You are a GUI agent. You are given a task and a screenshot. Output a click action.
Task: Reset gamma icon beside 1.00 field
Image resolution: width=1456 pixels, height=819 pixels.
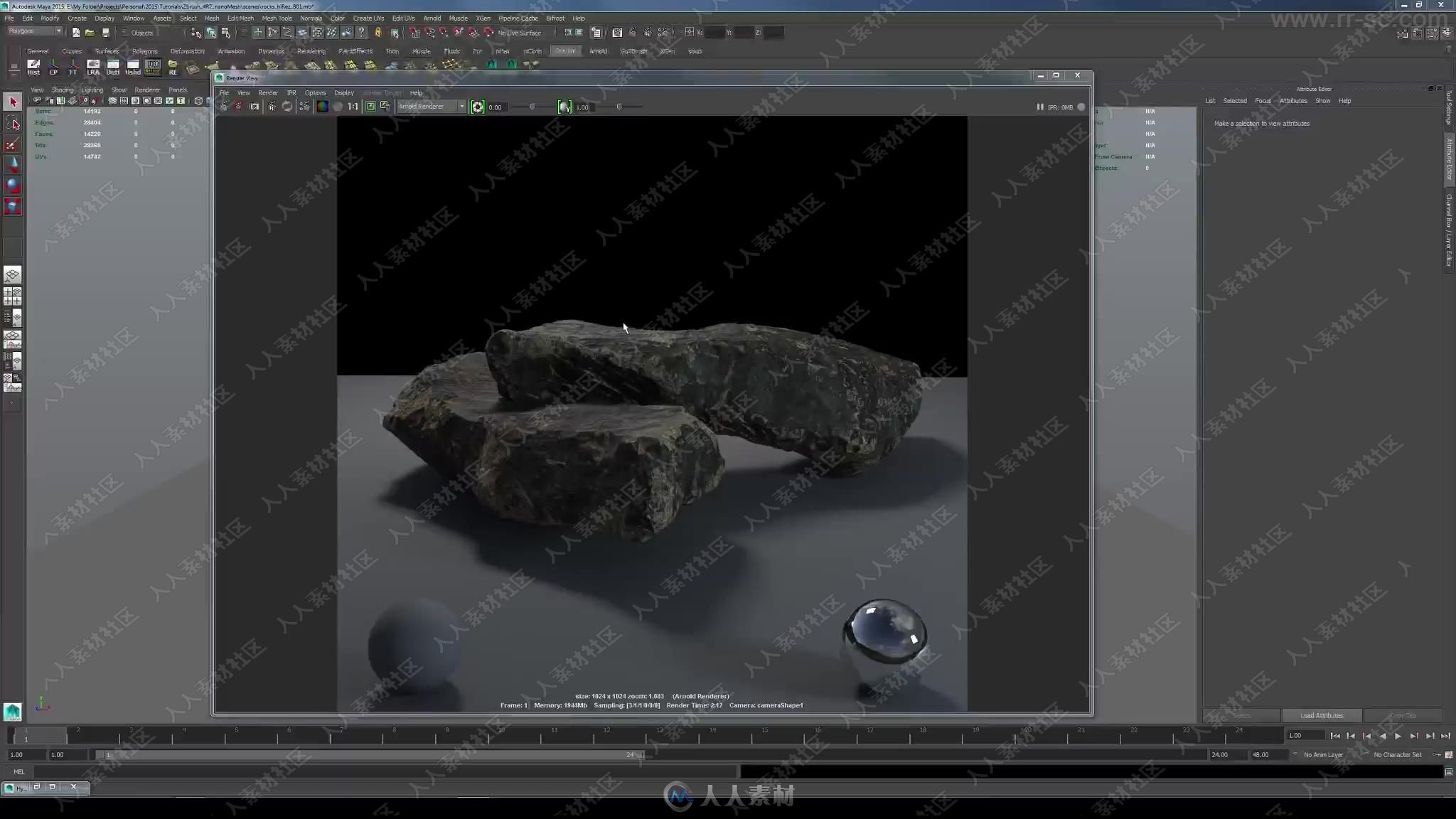click(564, 107)
